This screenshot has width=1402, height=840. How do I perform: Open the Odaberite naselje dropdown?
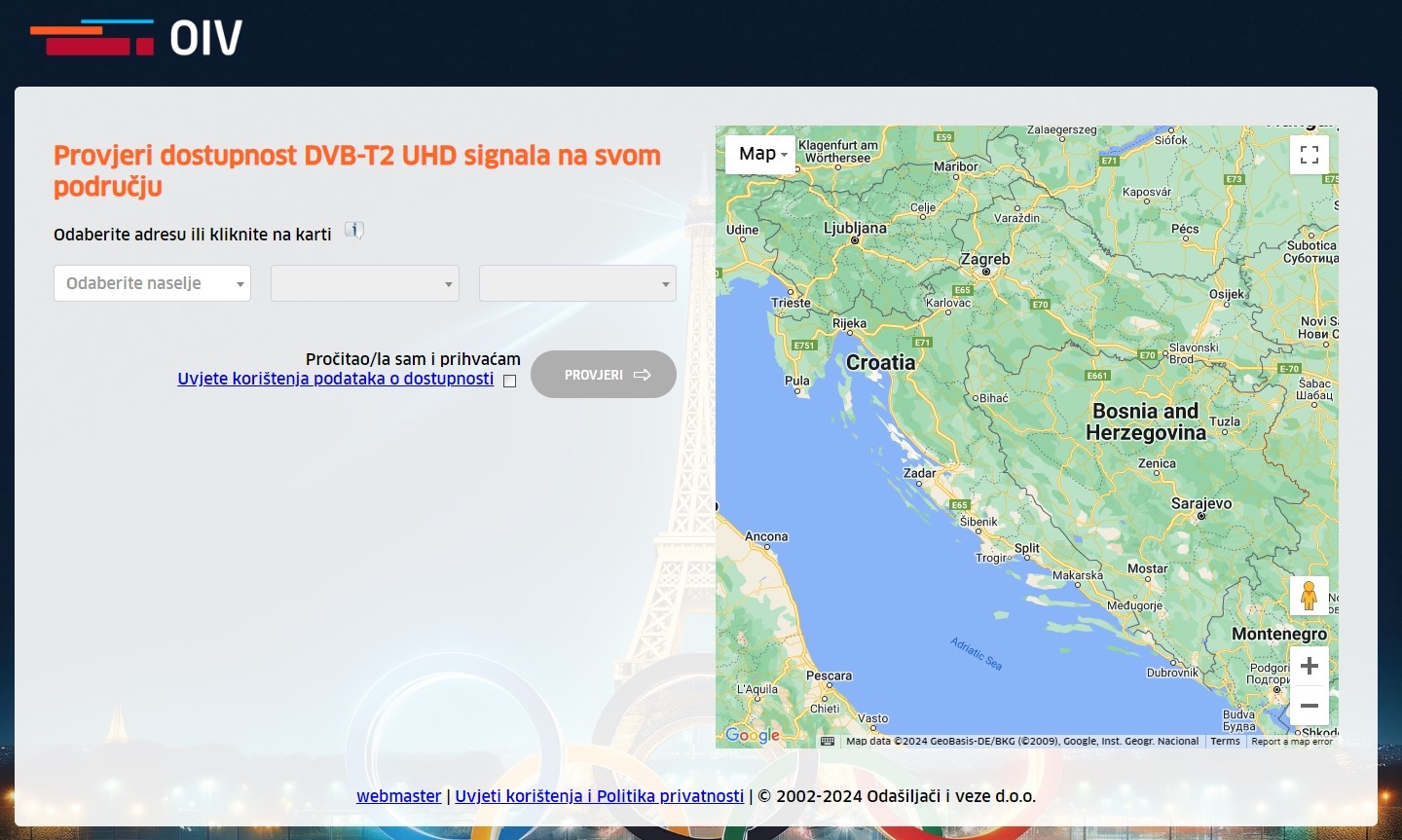[152, 283]
